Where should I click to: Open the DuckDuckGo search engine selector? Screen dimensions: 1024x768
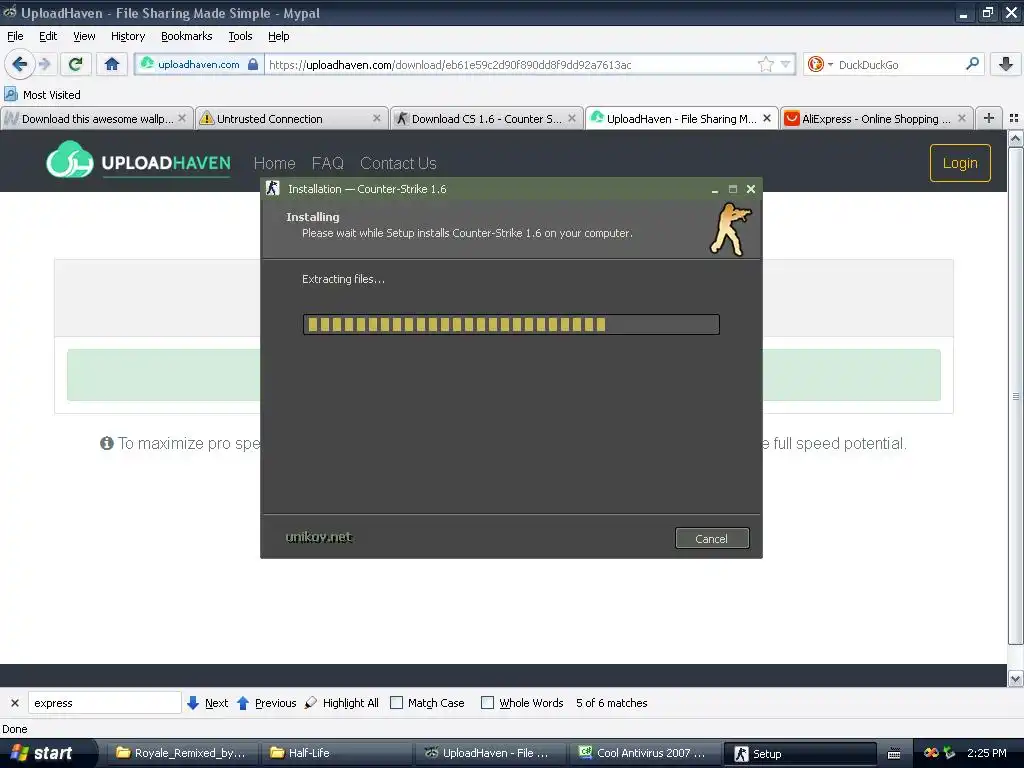[820, 64]
